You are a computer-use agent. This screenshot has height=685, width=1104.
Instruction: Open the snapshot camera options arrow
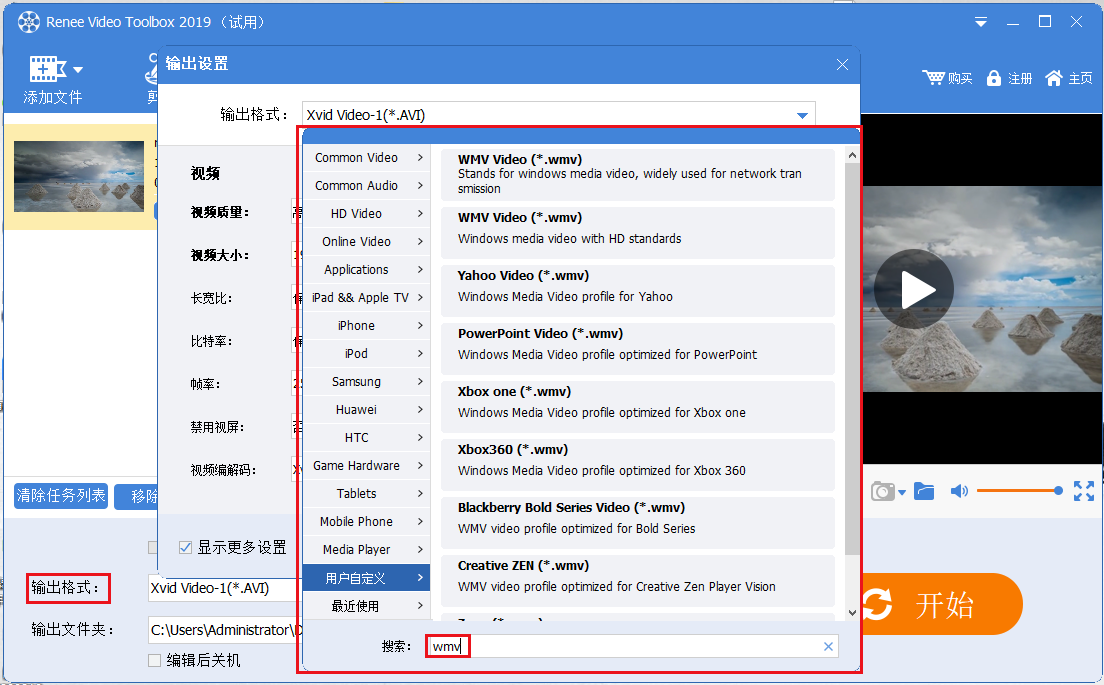pyautogui.click(x=901, y=492)
